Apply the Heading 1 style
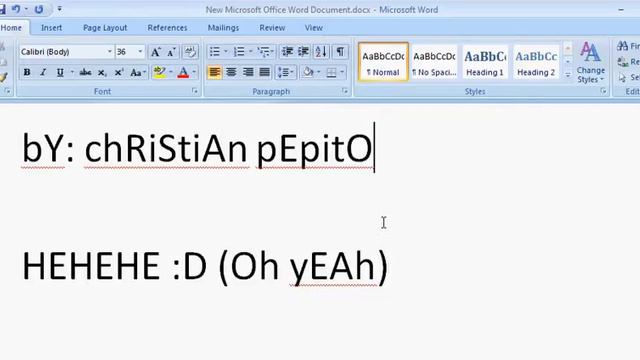The width and height of the screenshot is (640, 360). (x=485, y=62)
